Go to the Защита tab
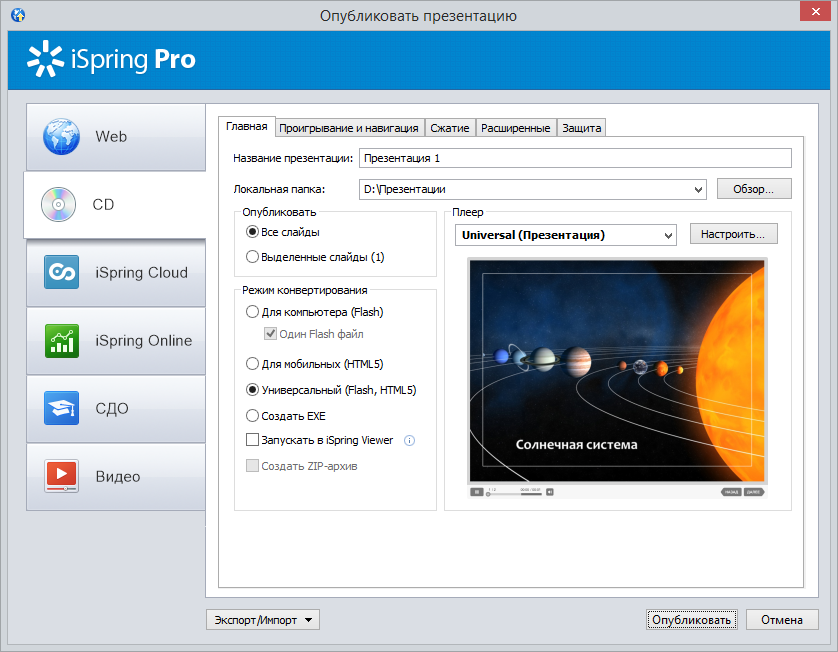The width and height of the screenshot is (838, 652). (x=581, y=128)
